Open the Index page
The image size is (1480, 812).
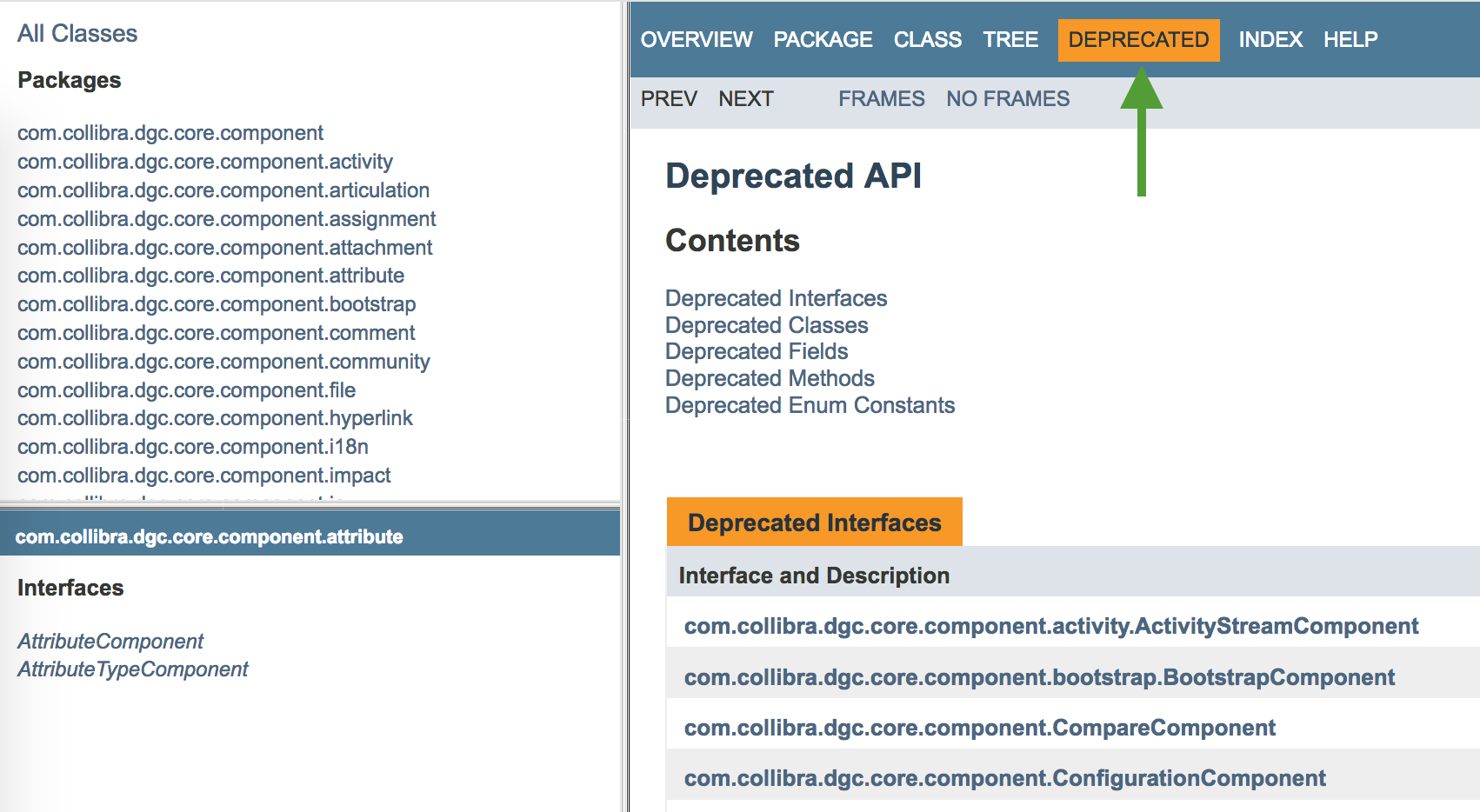(1270, 40)
